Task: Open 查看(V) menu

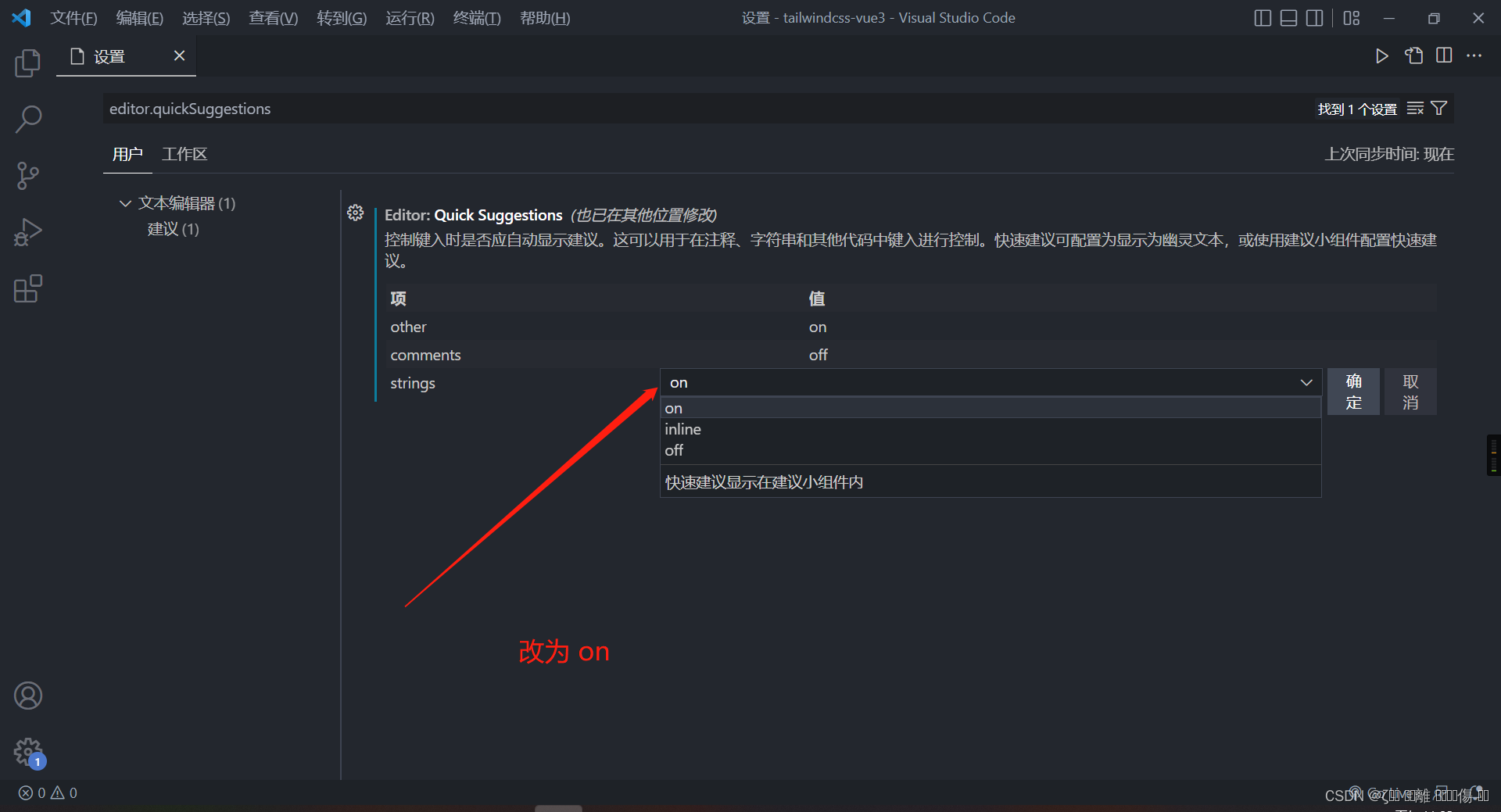Action: pos(273,18)
